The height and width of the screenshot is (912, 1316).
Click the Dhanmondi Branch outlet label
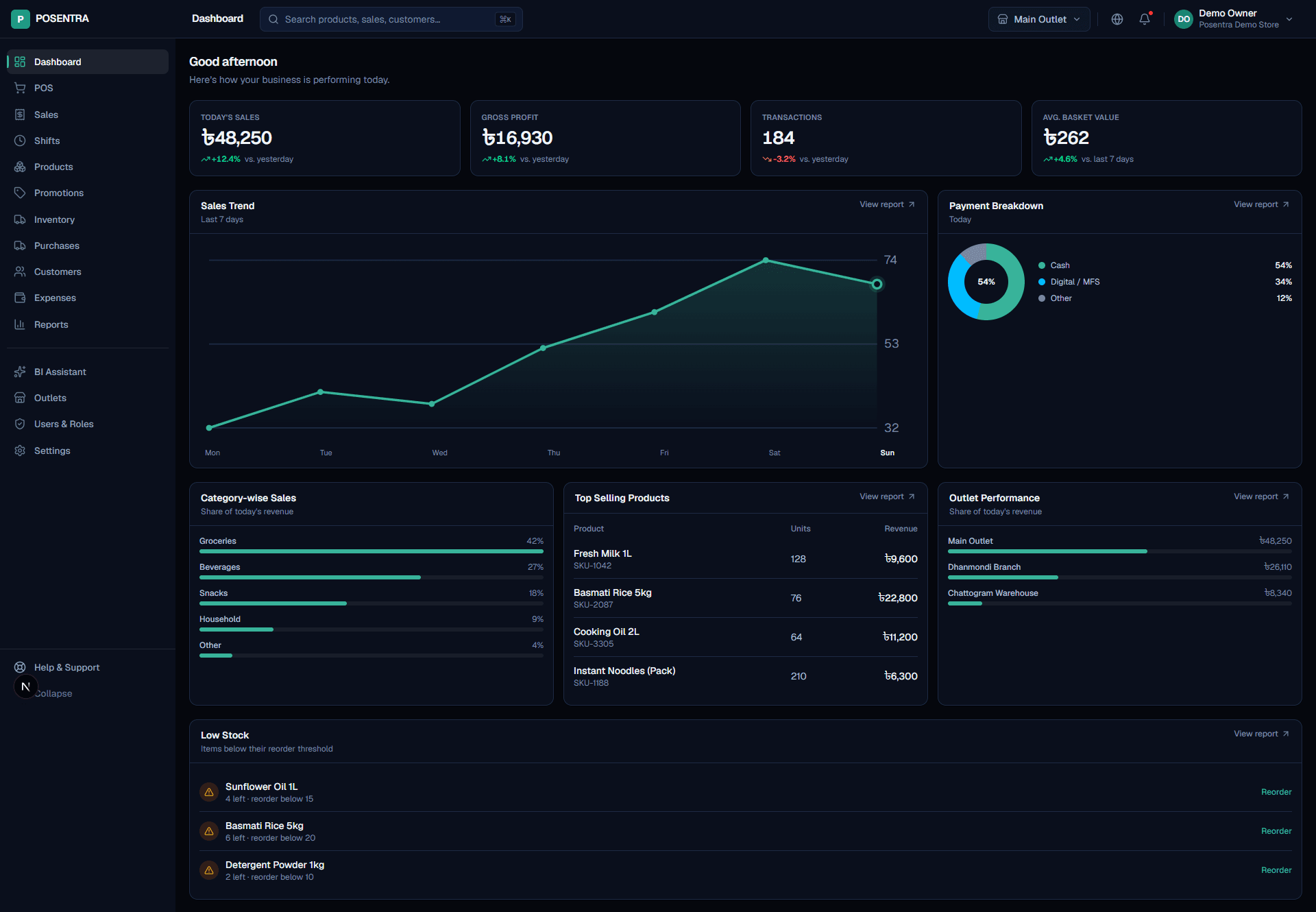[984, 567]
